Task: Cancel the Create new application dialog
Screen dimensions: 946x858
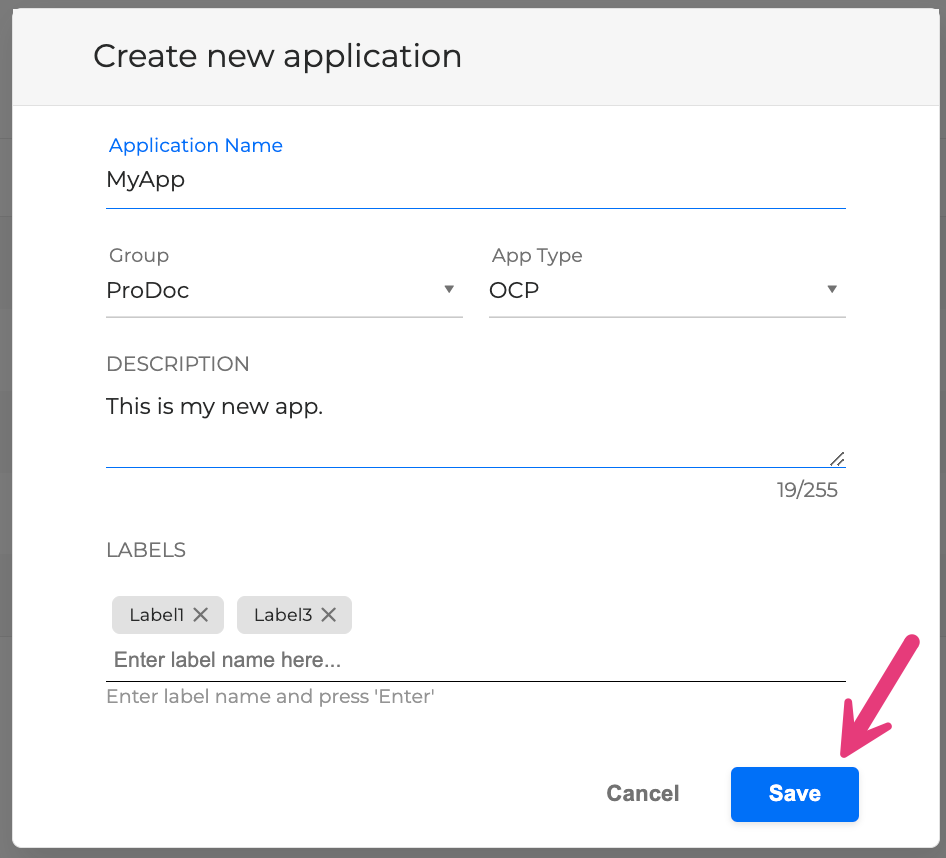Action: (642, 794)
